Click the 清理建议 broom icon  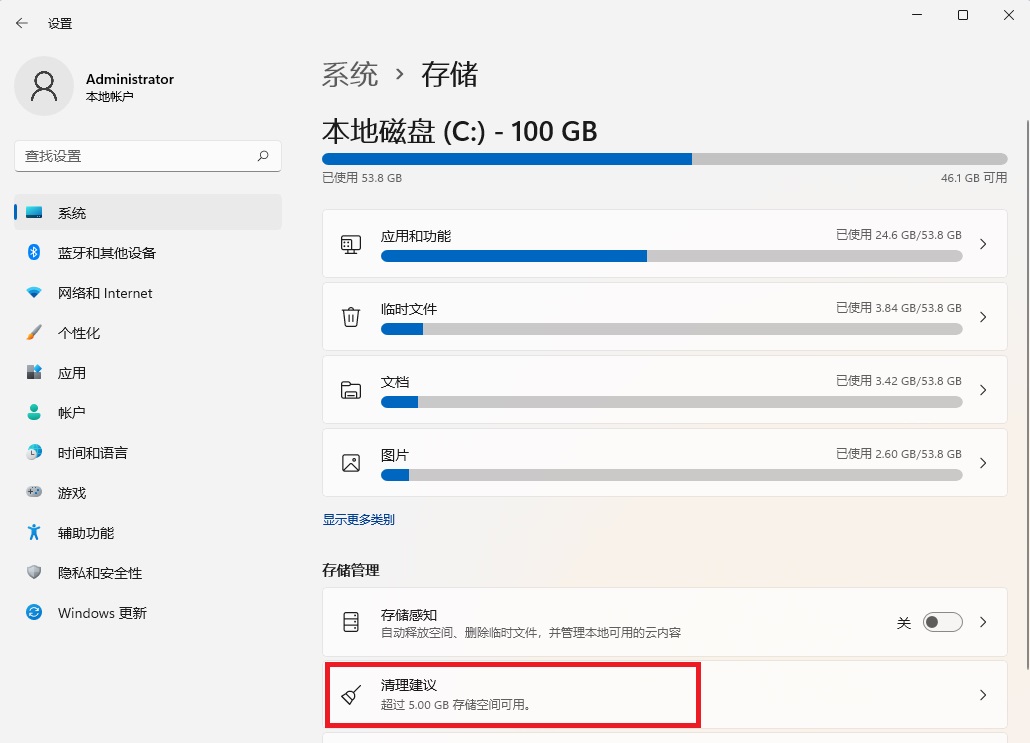click(x=351, y=694)
